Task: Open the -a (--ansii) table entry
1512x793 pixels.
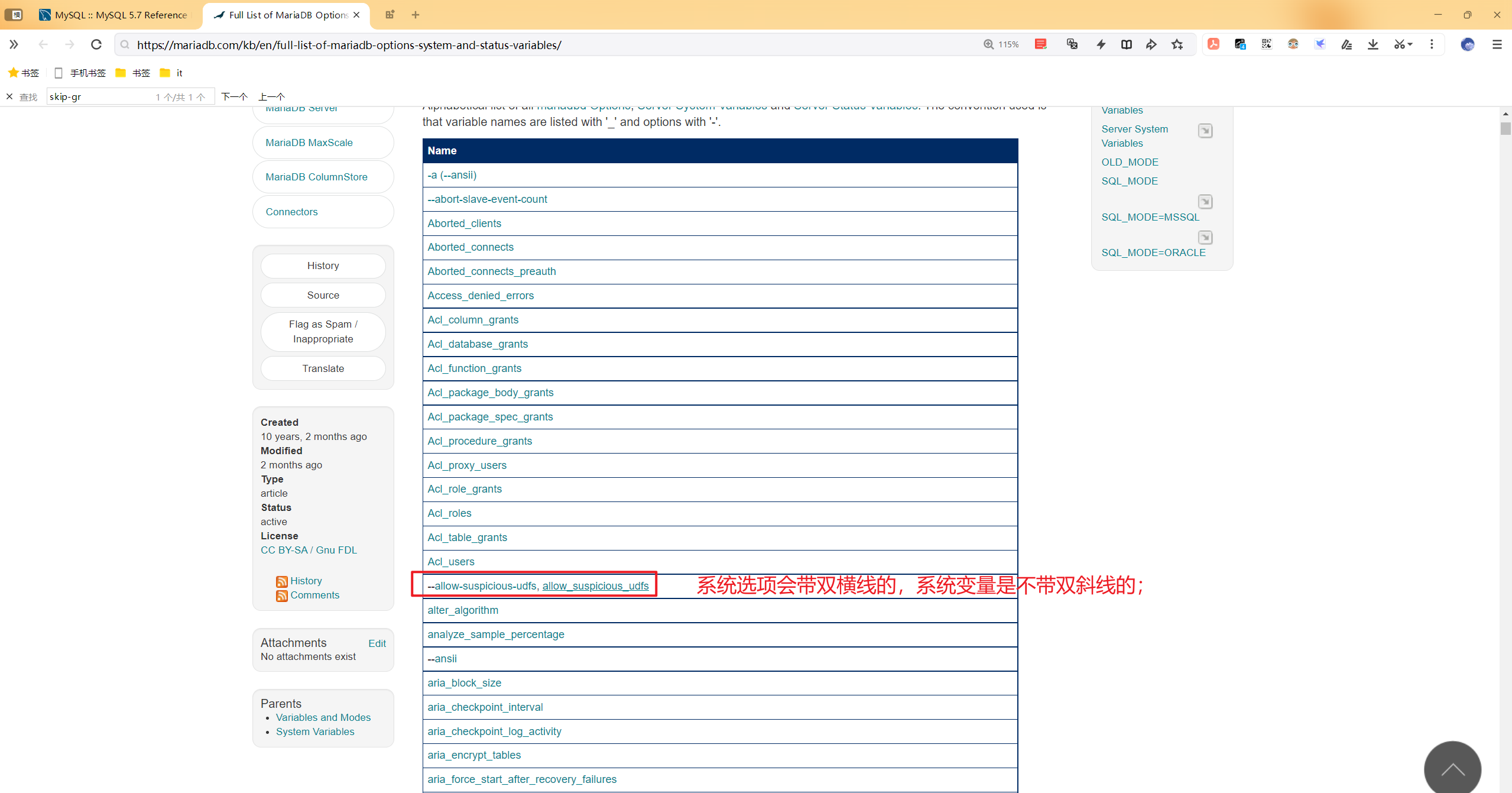Action: pos(452,175)
